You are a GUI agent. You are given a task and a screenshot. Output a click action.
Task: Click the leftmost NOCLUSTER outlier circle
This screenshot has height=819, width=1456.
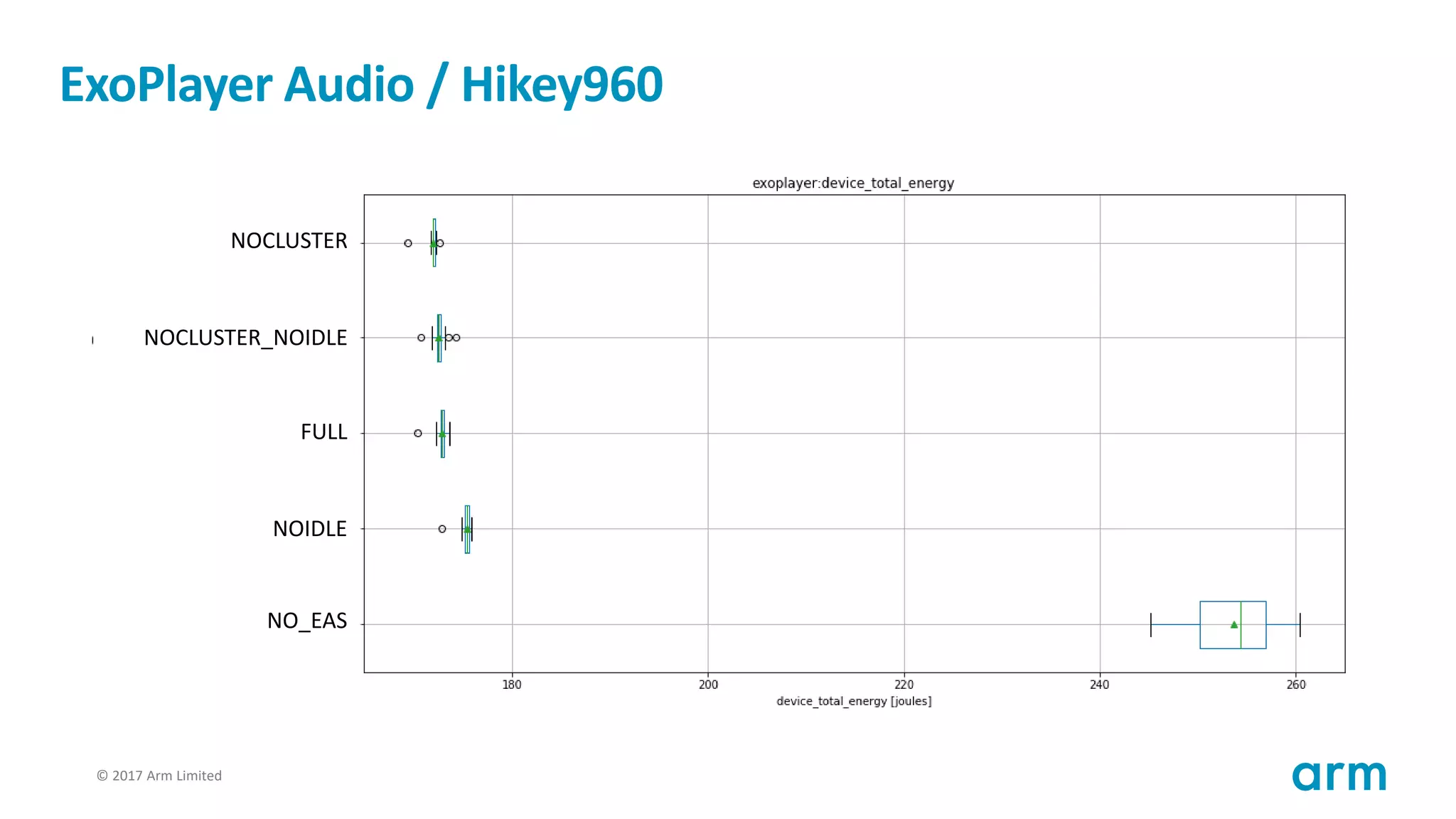tap(408, 243)
